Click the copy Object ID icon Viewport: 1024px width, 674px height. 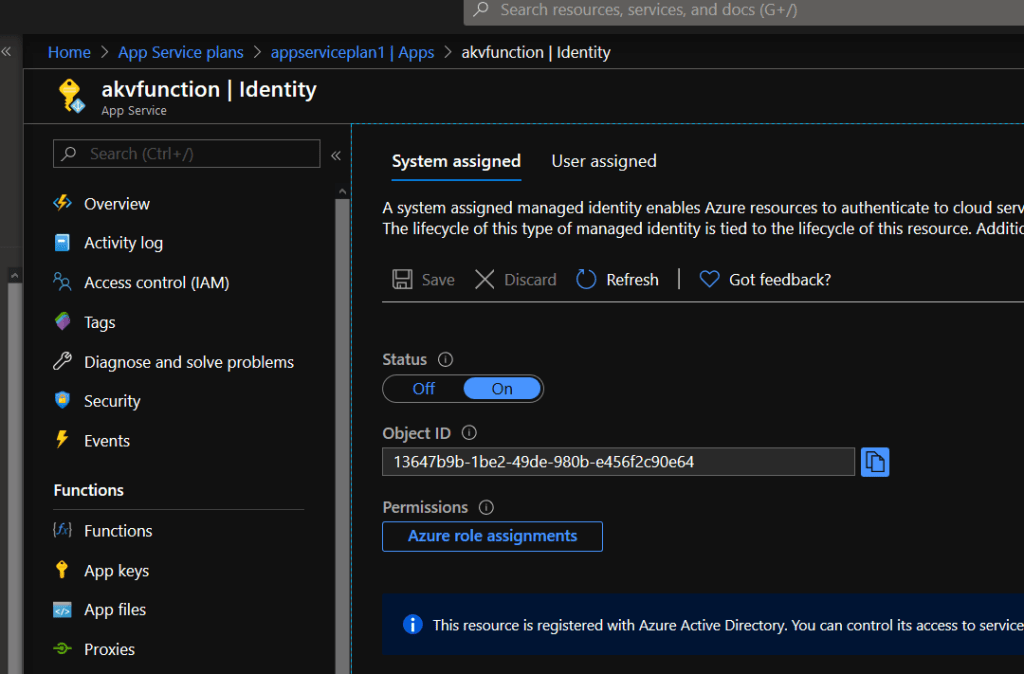[875, 461]
